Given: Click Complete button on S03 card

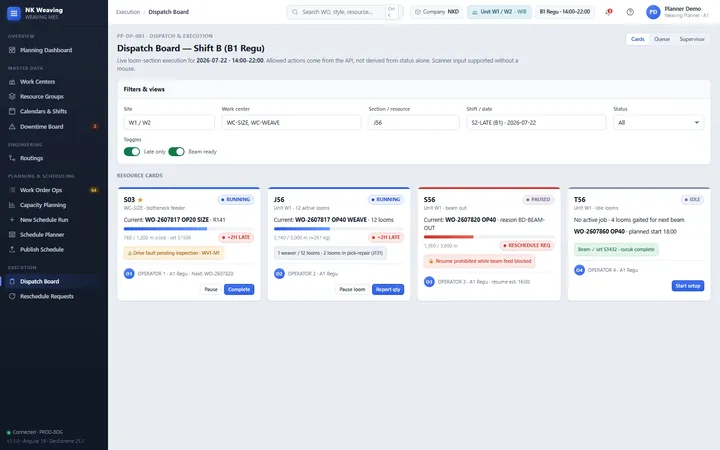Looking at the screenshot, I should coord(239,289).
